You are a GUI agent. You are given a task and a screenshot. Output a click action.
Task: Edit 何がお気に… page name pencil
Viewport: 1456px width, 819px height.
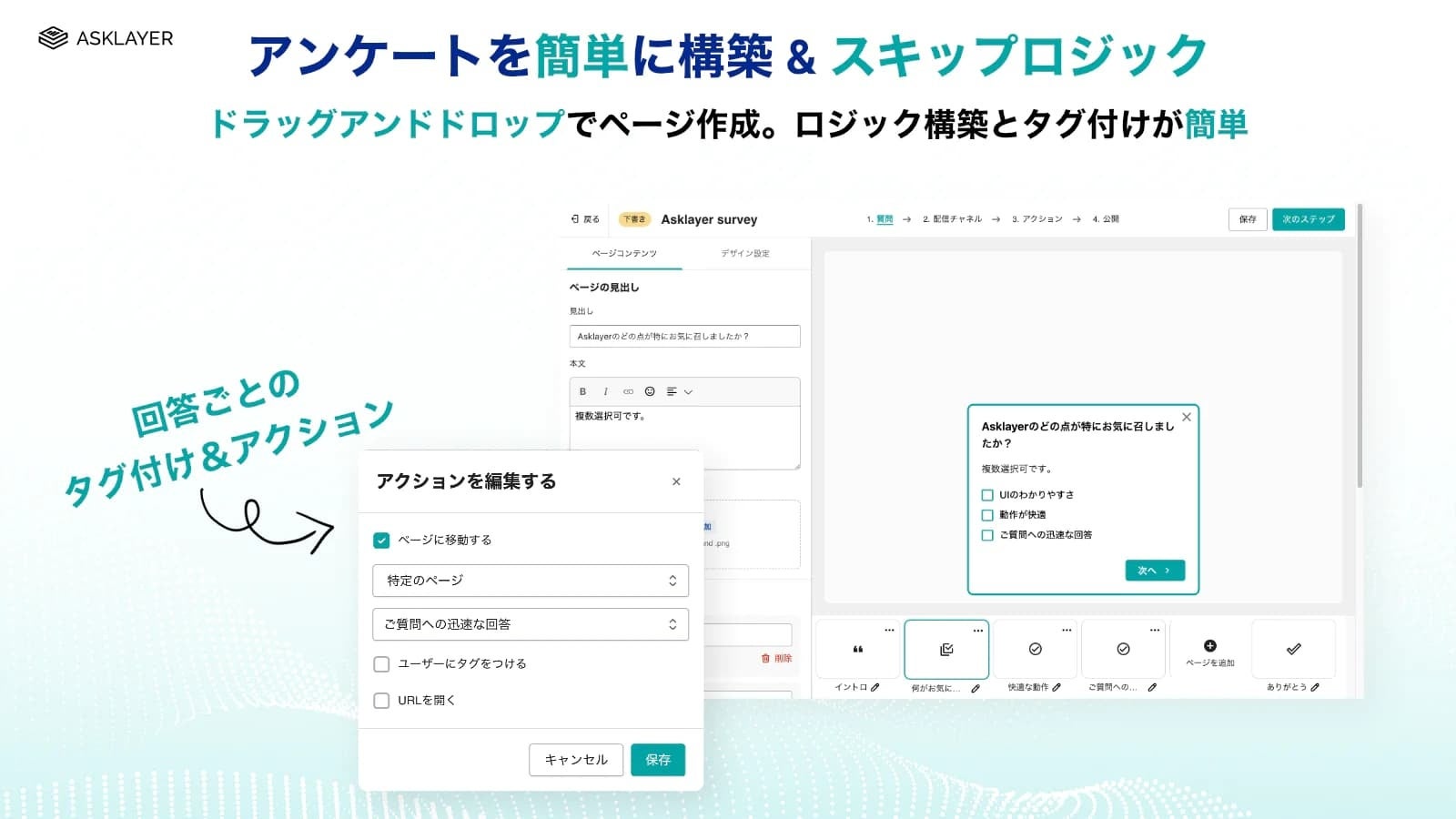pos(976,689)
